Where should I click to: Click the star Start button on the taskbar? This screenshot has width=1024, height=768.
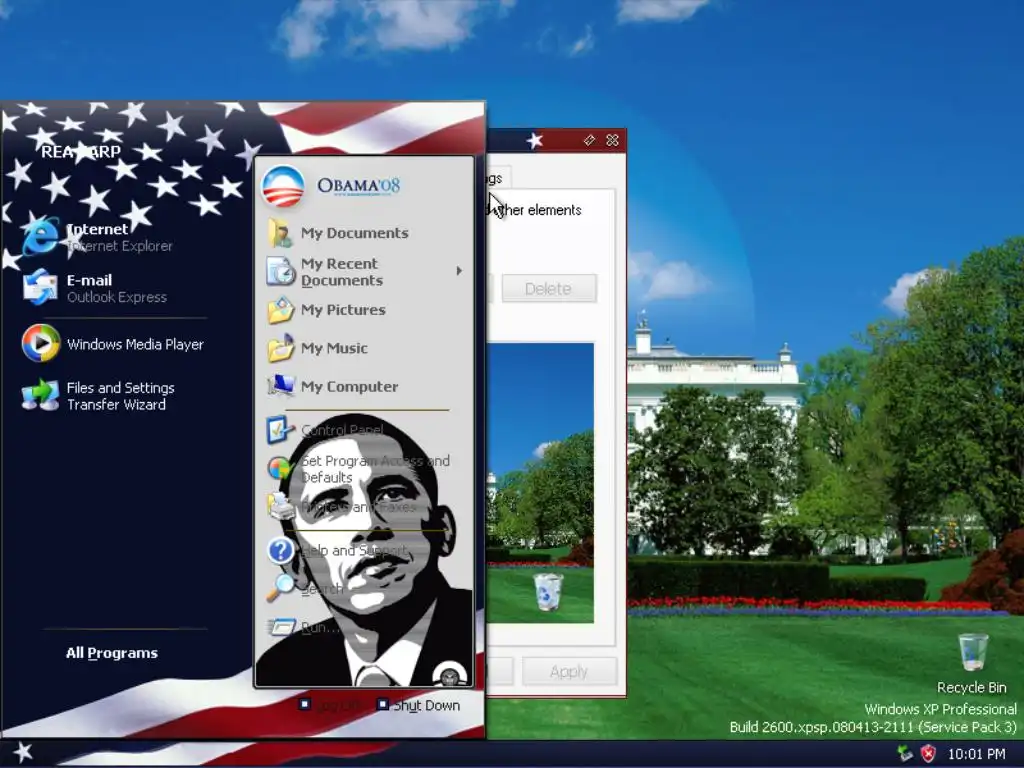coord(22,752)
